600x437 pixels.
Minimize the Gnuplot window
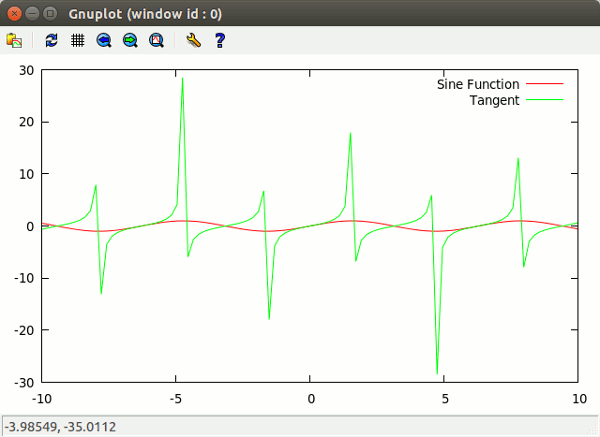[x=32, y=13]
